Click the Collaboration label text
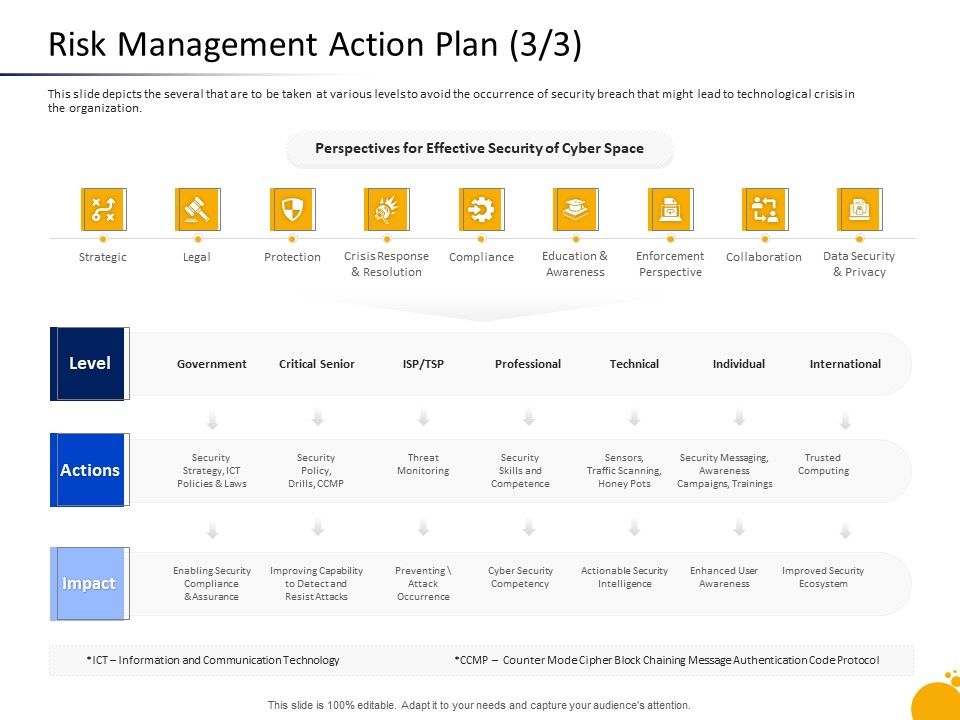This screenshot has height=720, width=960. (x=763, y=257)
